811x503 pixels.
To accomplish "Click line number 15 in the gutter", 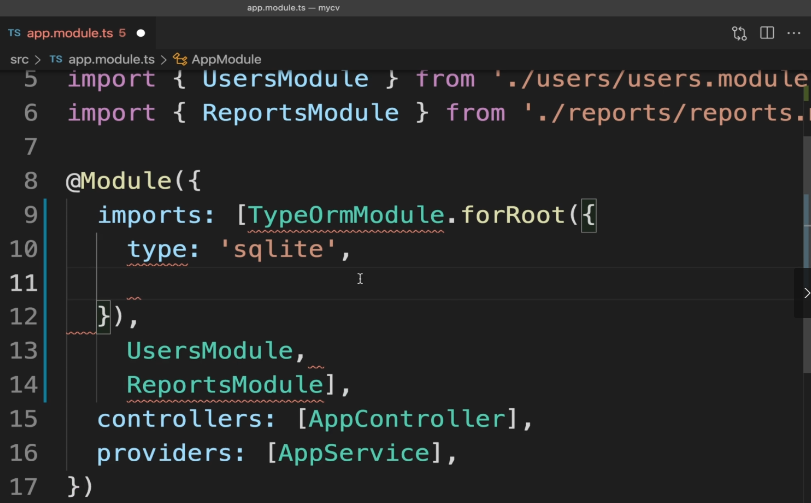I will pyautogui.click(x=23, y=419).
